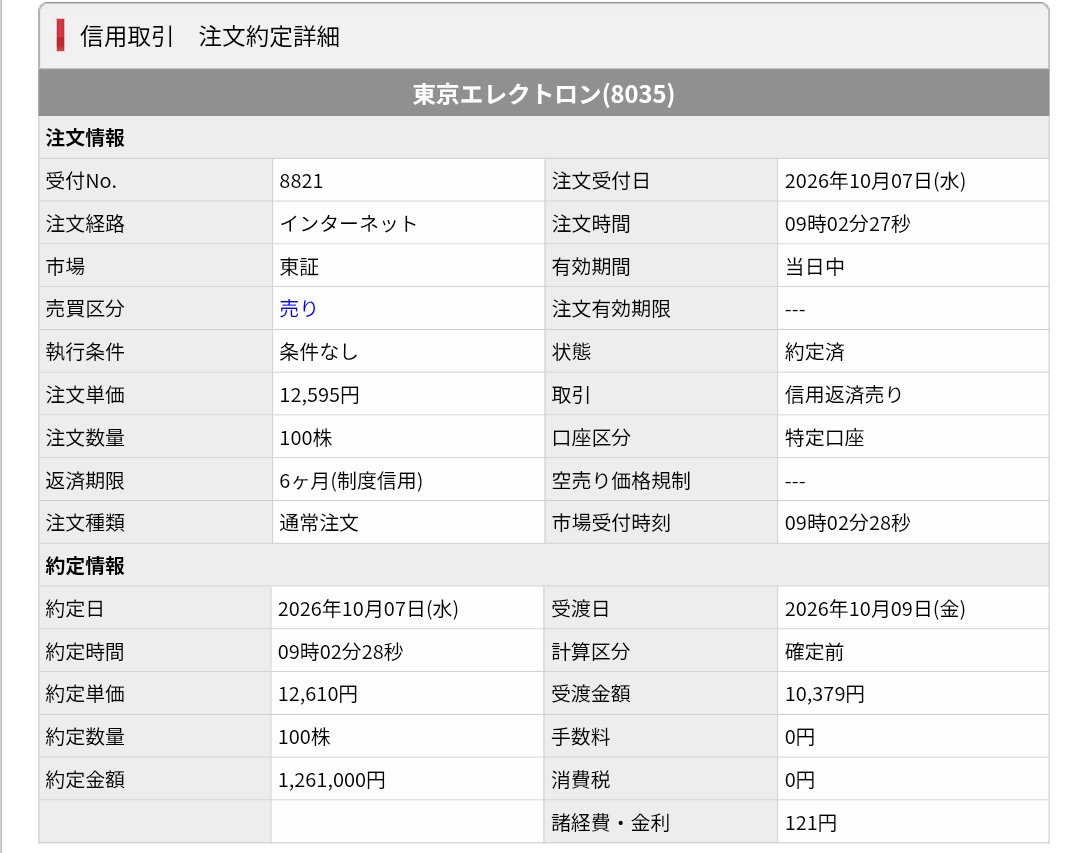Click the 状態 value 約定済

point(814,352)
